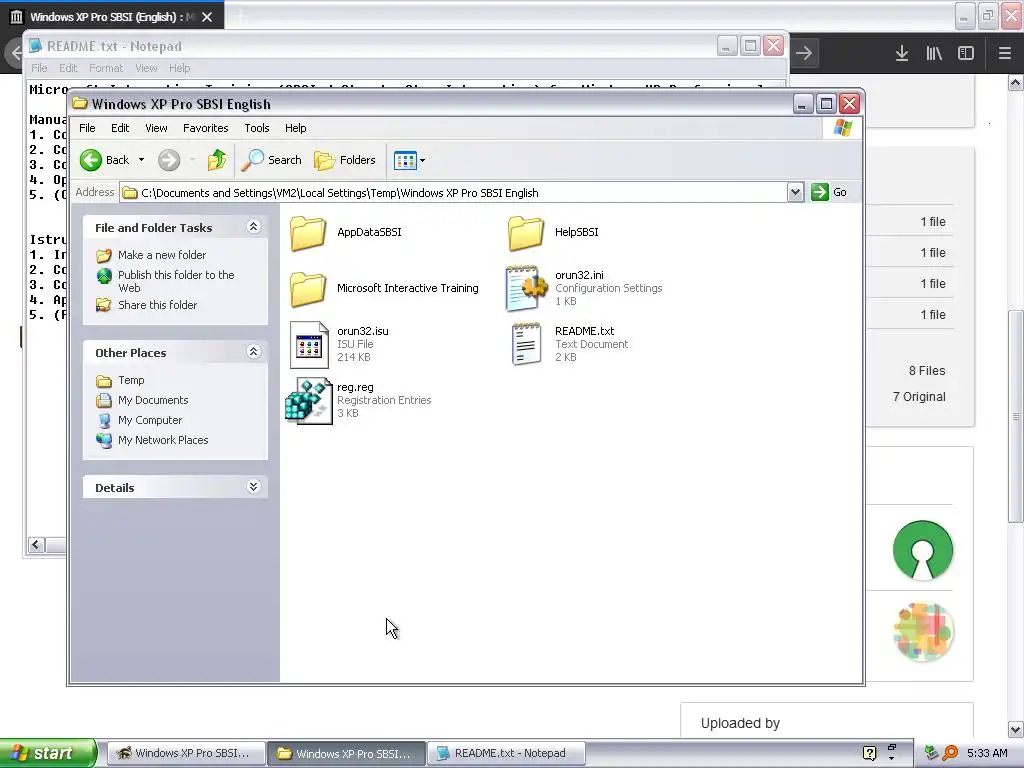Click inside the Explorer address field
The width and height of the screenshot is (1024, 768).
[454, 193]
